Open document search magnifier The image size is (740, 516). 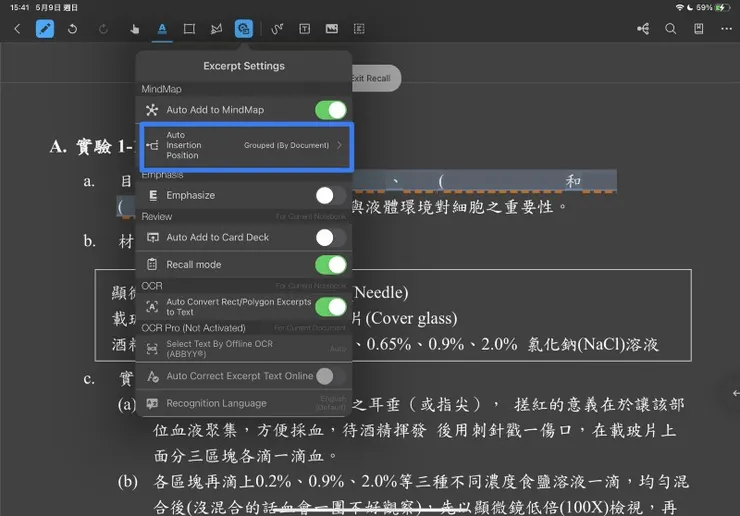671,29
